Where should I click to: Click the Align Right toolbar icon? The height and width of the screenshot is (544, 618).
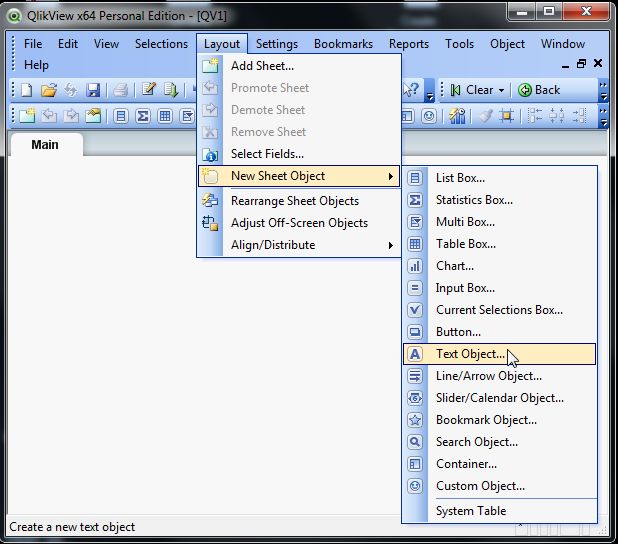[x=579, y=116]
